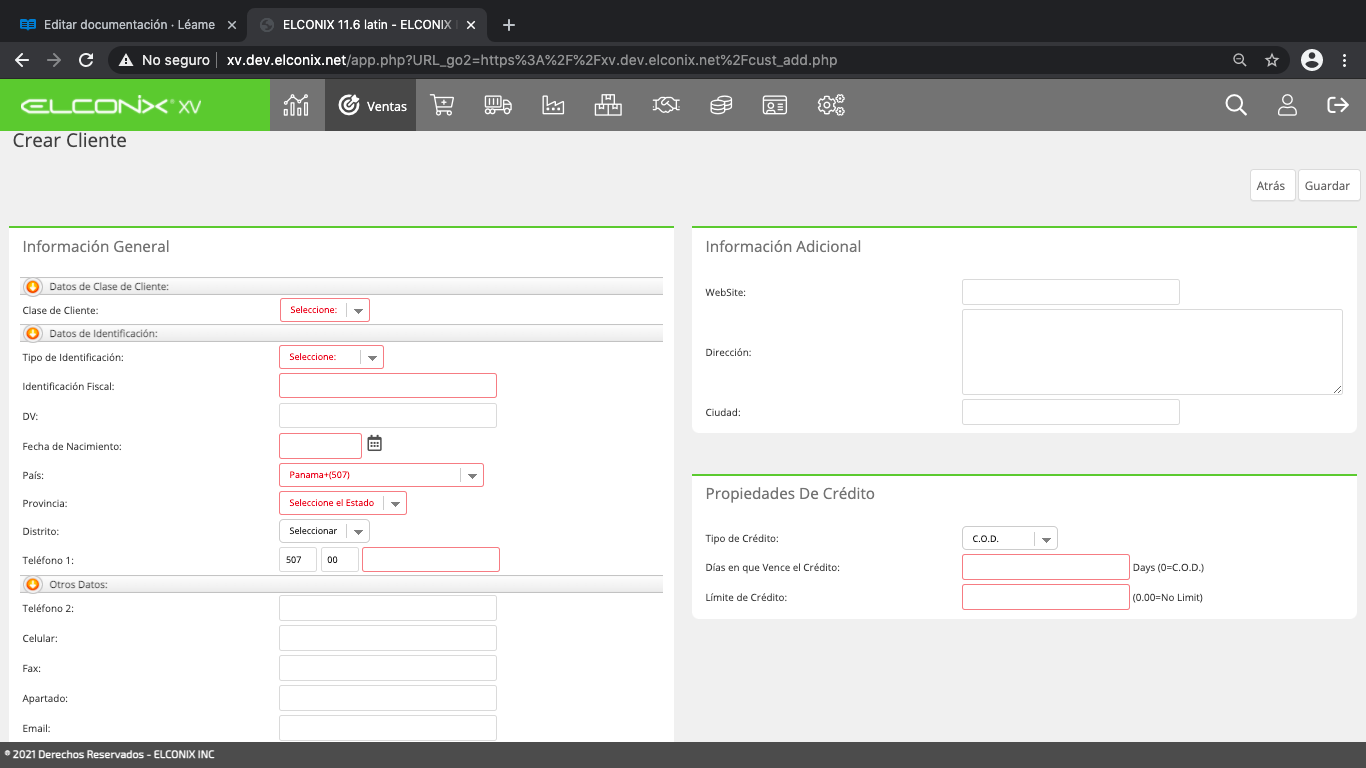Open the ID card module icon

point(775,105)
